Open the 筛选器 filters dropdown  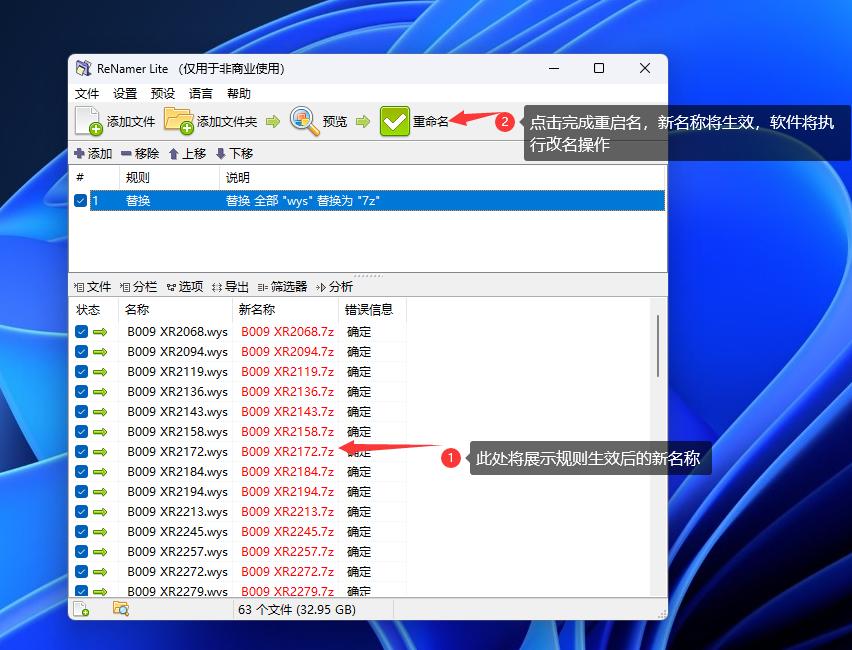click(283, 287)
